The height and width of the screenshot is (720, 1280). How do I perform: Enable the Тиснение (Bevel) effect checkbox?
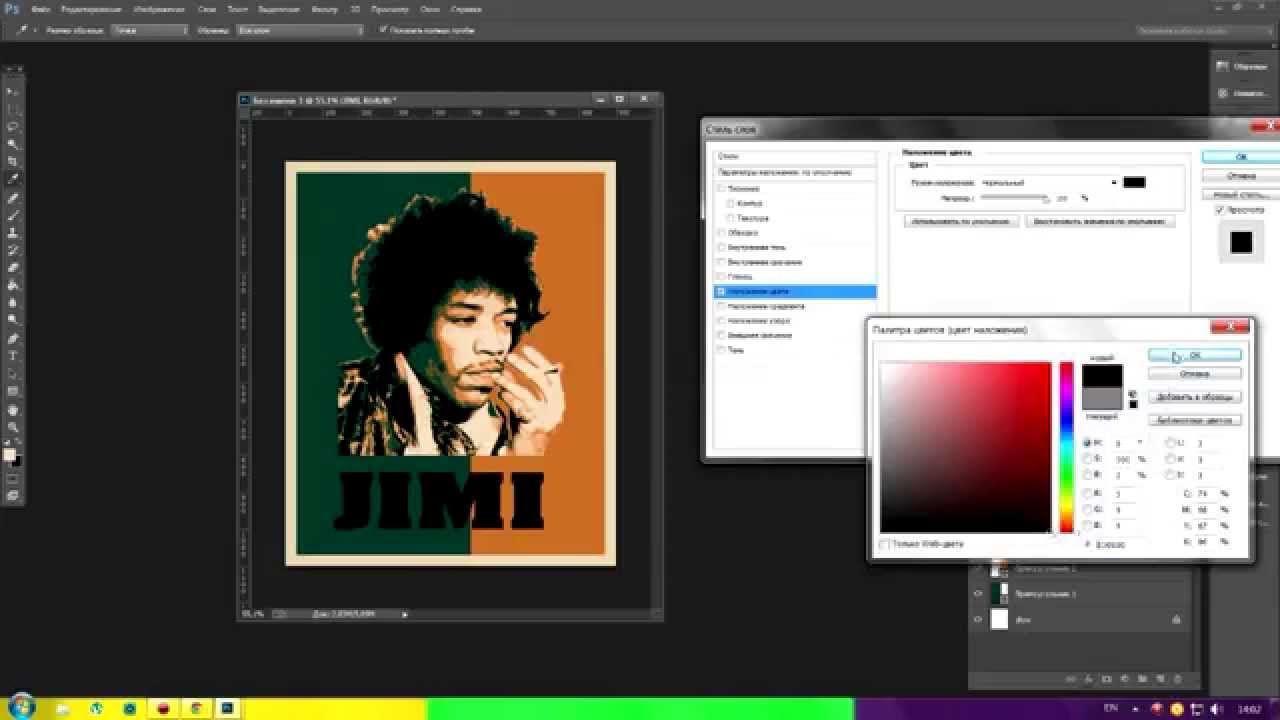click(x=720, y=188)
